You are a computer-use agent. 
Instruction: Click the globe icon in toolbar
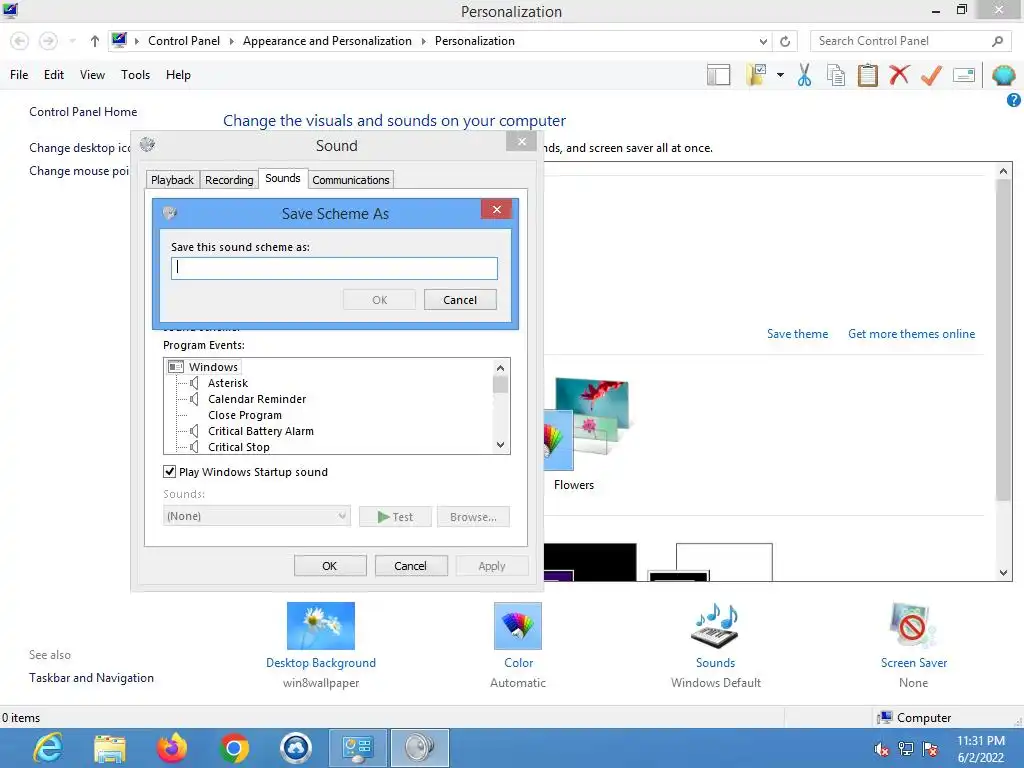[x=1003, y=75]
